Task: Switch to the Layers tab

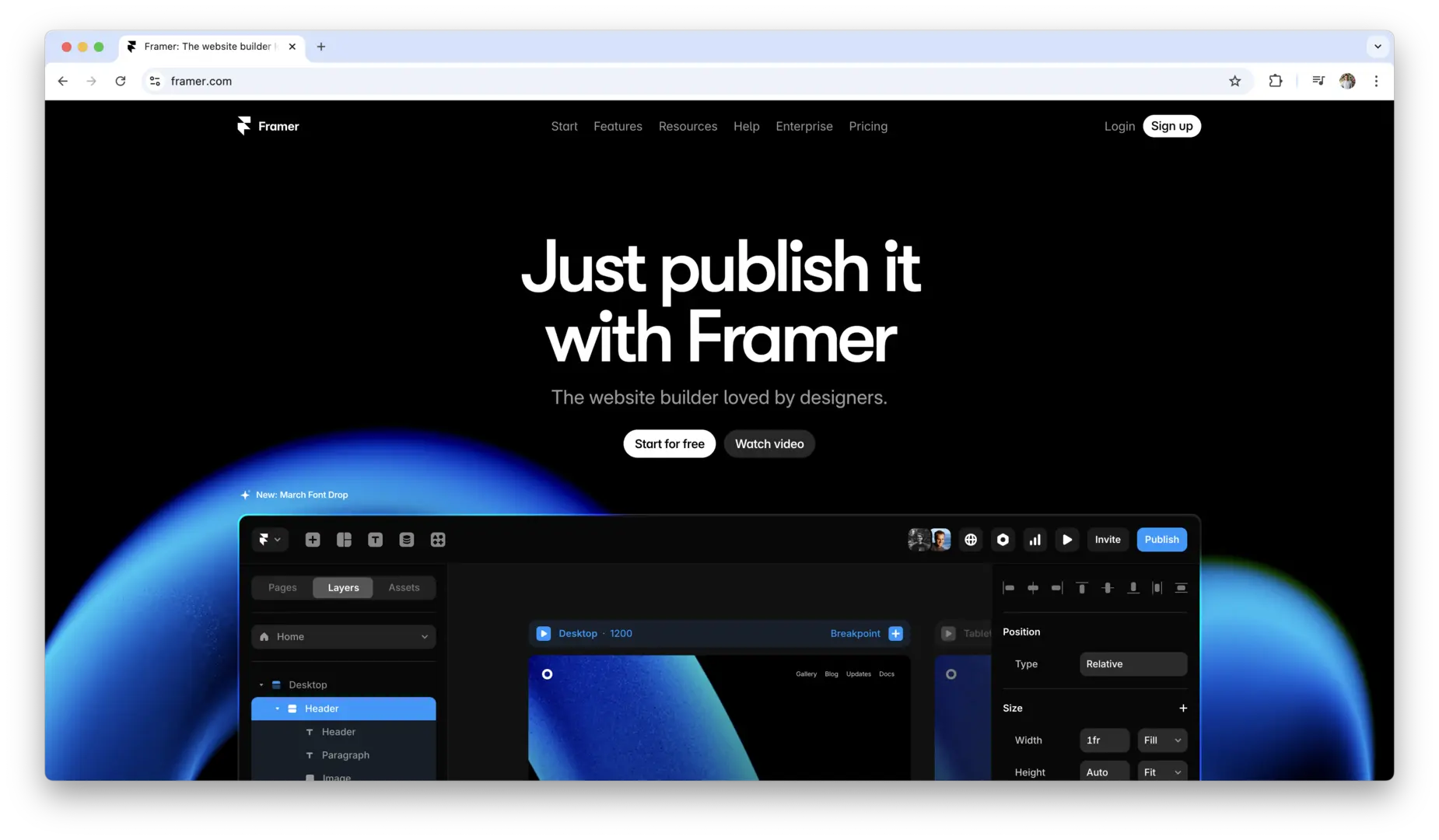Action: [343, 587]
